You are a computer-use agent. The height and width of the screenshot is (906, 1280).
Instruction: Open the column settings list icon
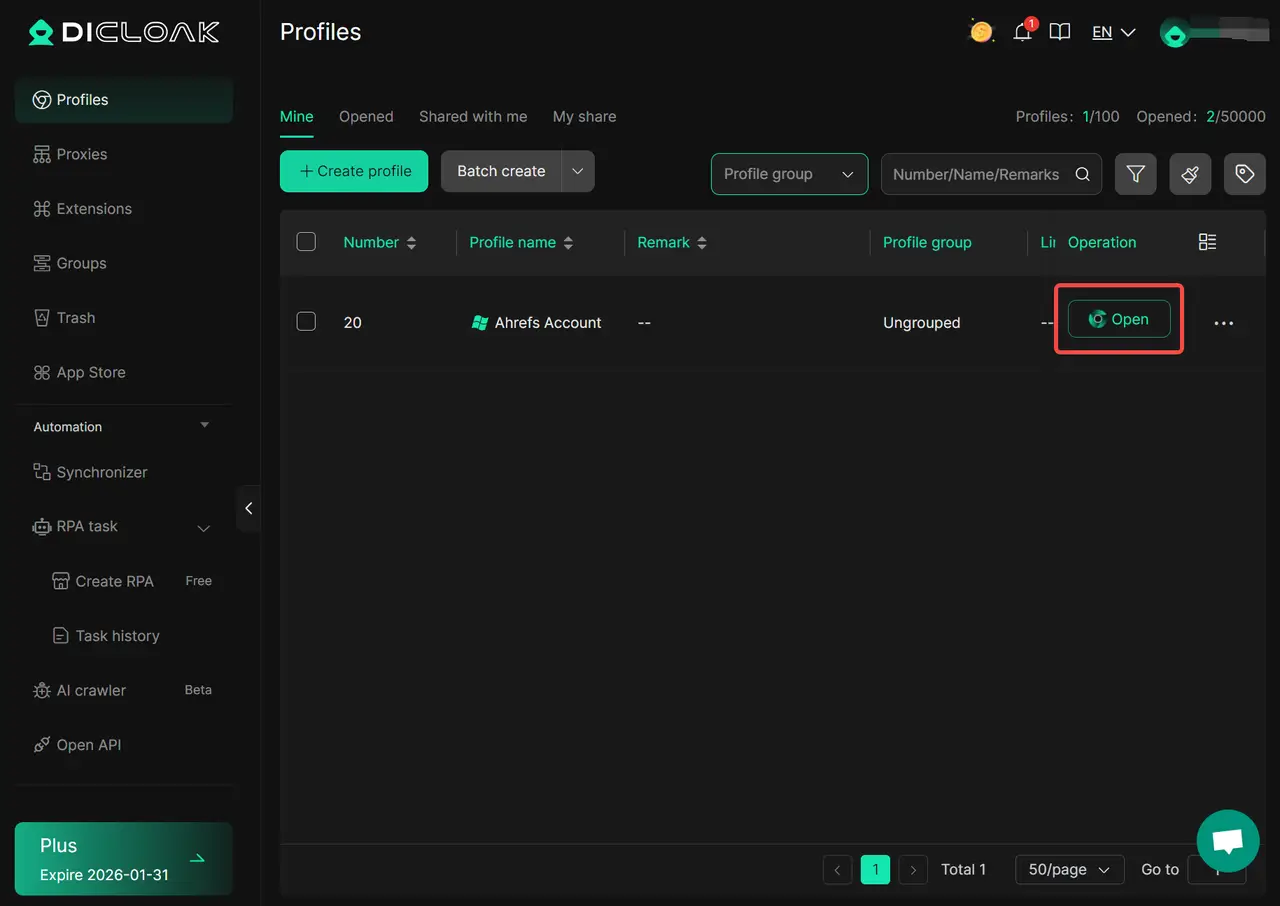(x=1207, y=242)
